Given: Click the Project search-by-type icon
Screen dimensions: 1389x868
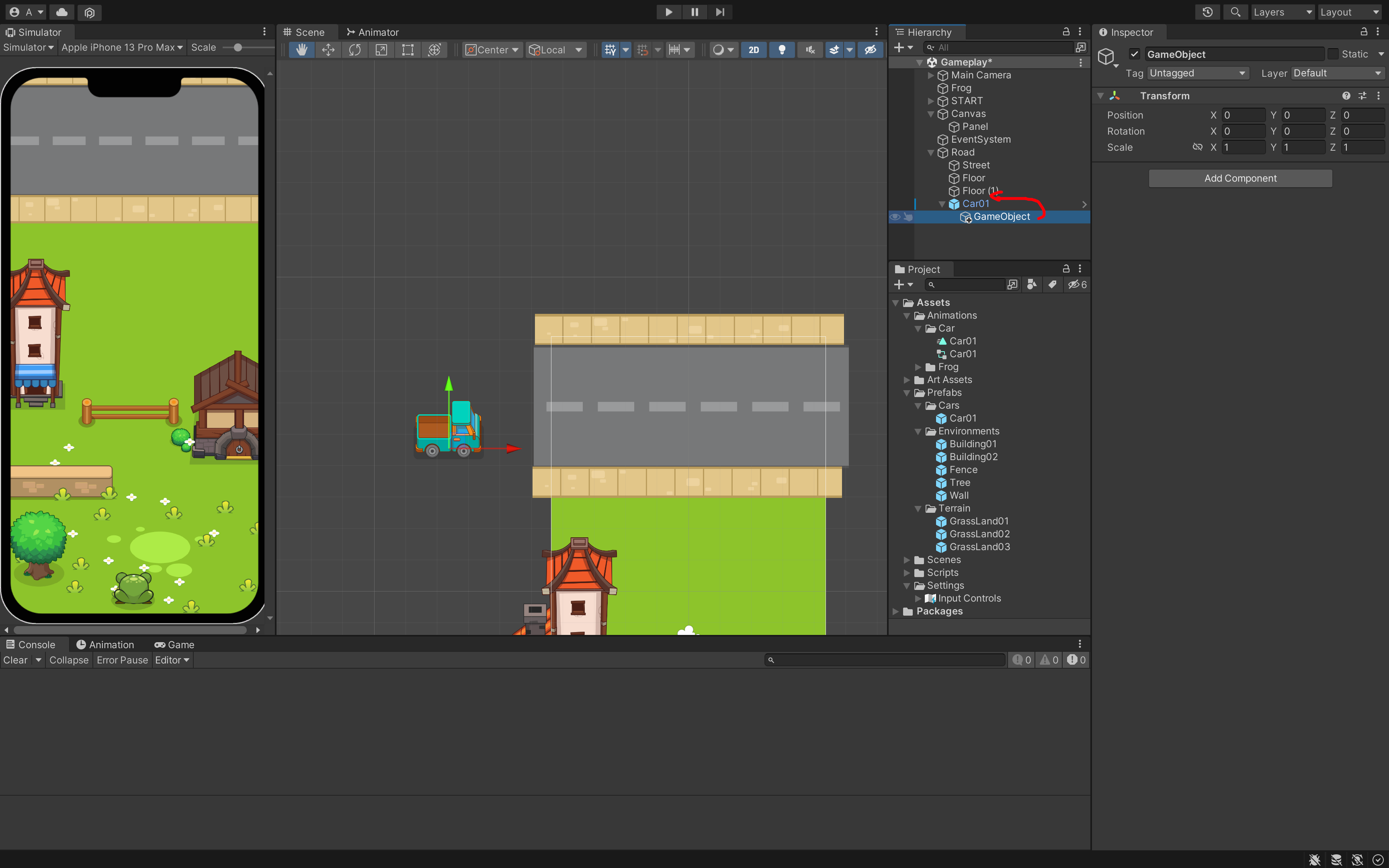Looking at the screenshot, I should pos(1031,284).
